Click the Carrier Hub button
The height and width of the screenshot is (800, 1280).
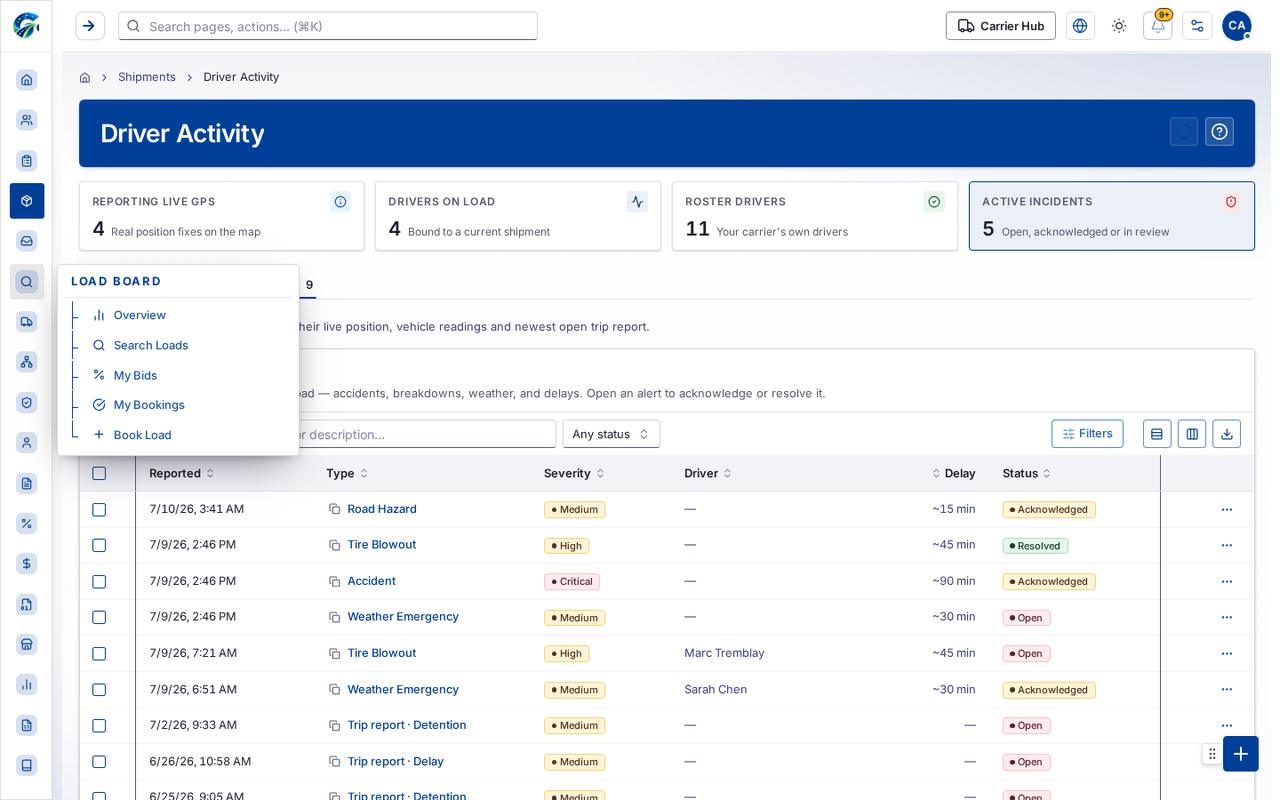point(1001,26)
